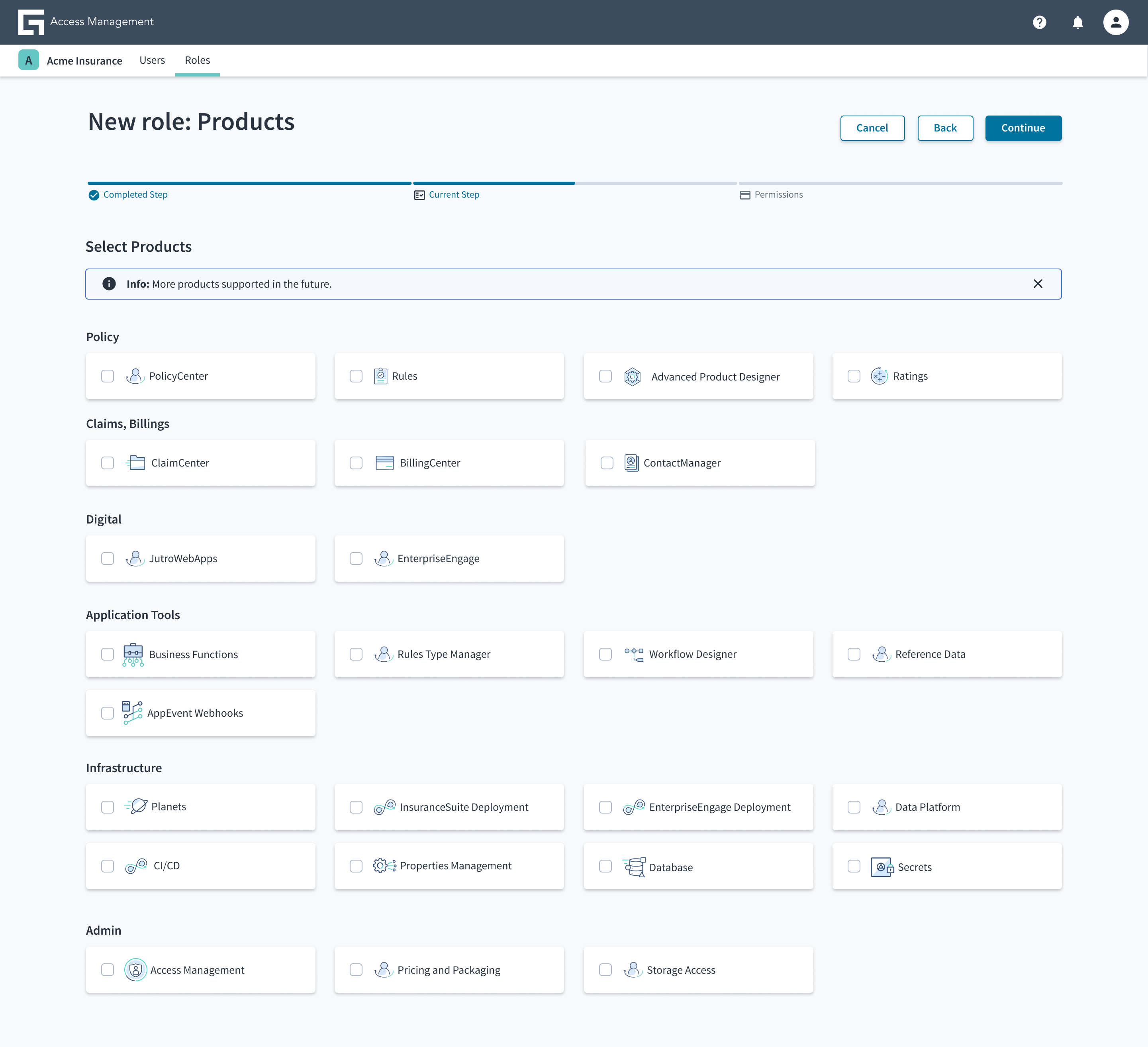Click the Workflow Designer flow icon
Screen dimensions: 1148x1047
pos(634,654)
